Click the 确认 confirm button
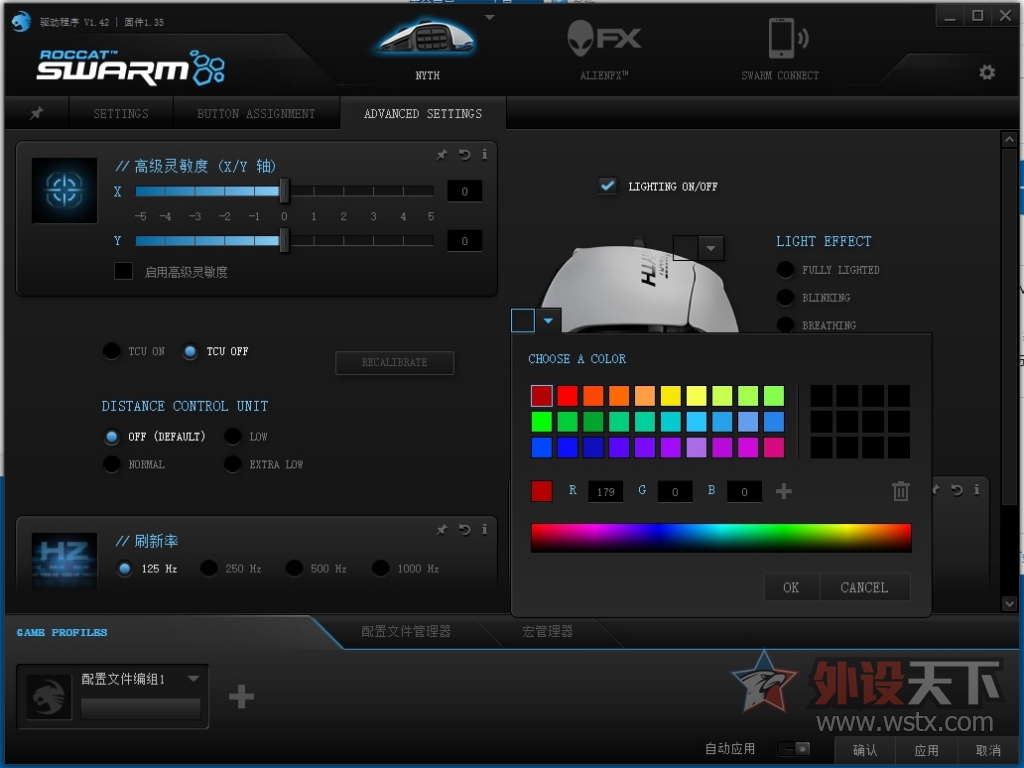Viewport: 1024px width, 768px height. tap(865, 750)
